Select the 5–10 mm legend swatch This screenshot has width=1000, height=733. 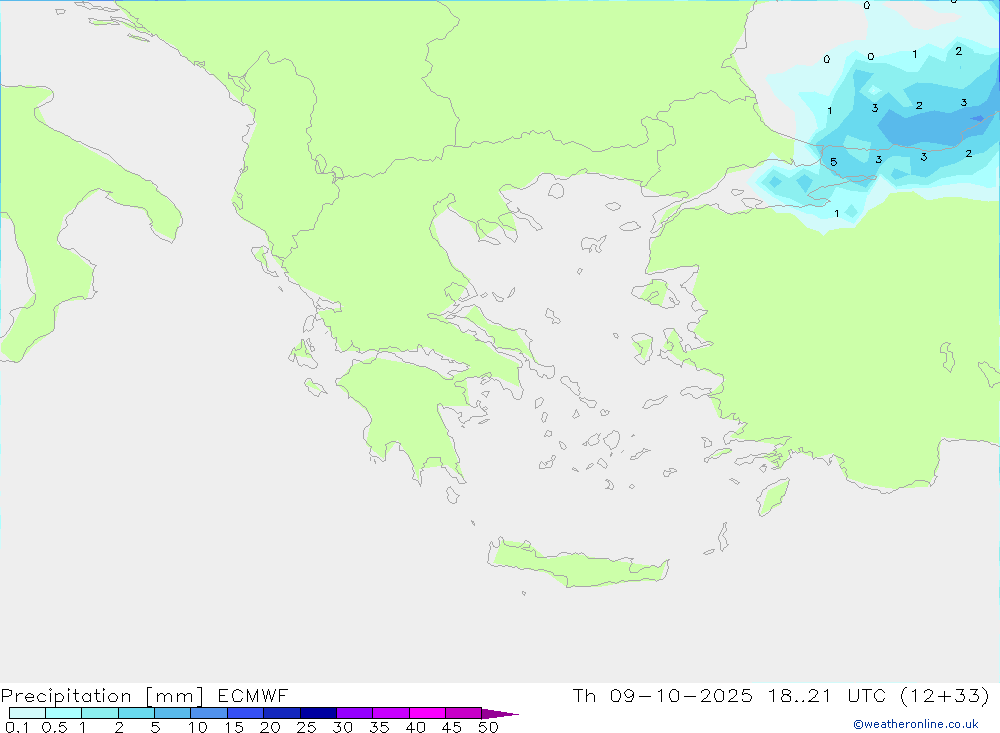(x=173, y=713)
